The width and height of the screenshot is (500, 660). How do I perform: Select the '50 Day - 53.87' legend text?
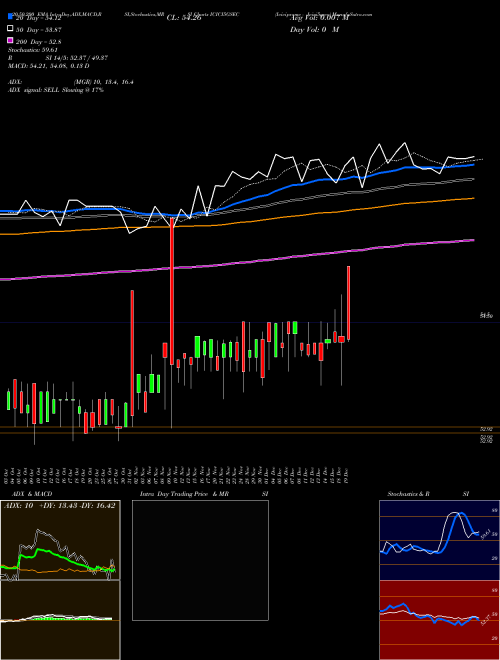click(39, 30)
